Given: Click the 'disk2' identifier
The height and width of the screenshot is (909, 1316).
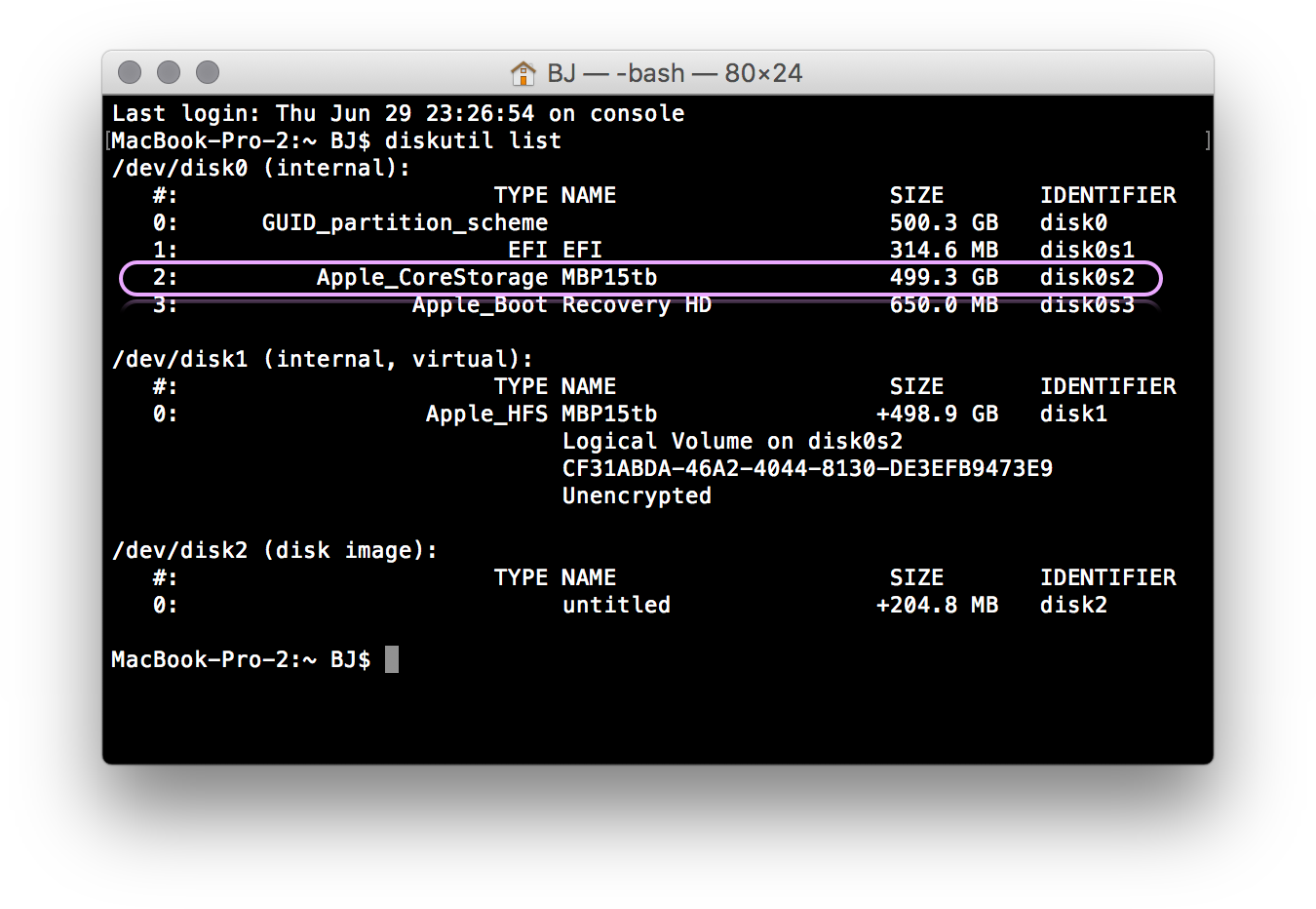Looking at the screenshot, I should click(1073, 605).
